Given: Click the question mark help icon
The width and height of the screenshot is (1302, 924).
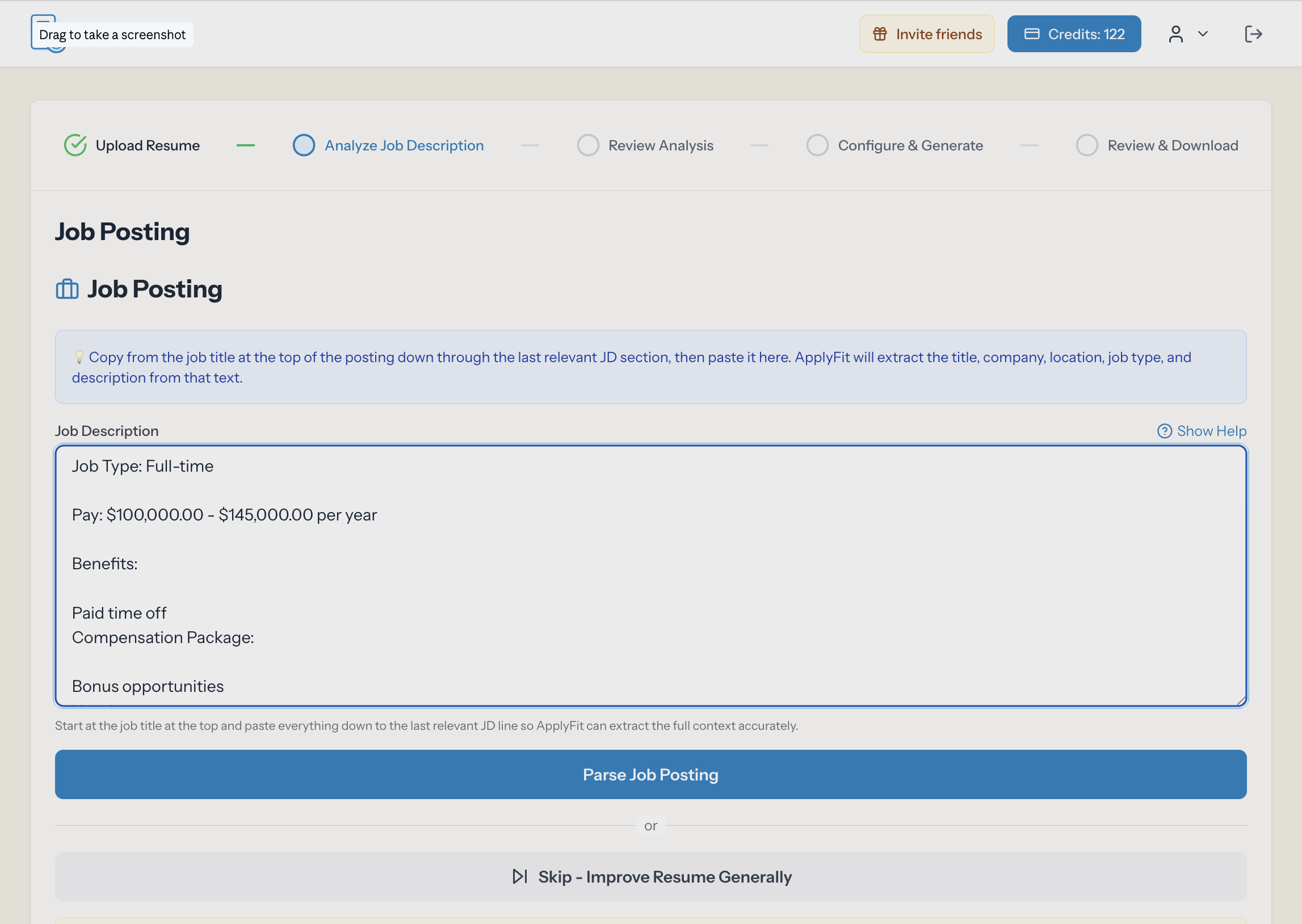Looking at the screenshot, I should tap(1164, 431).
